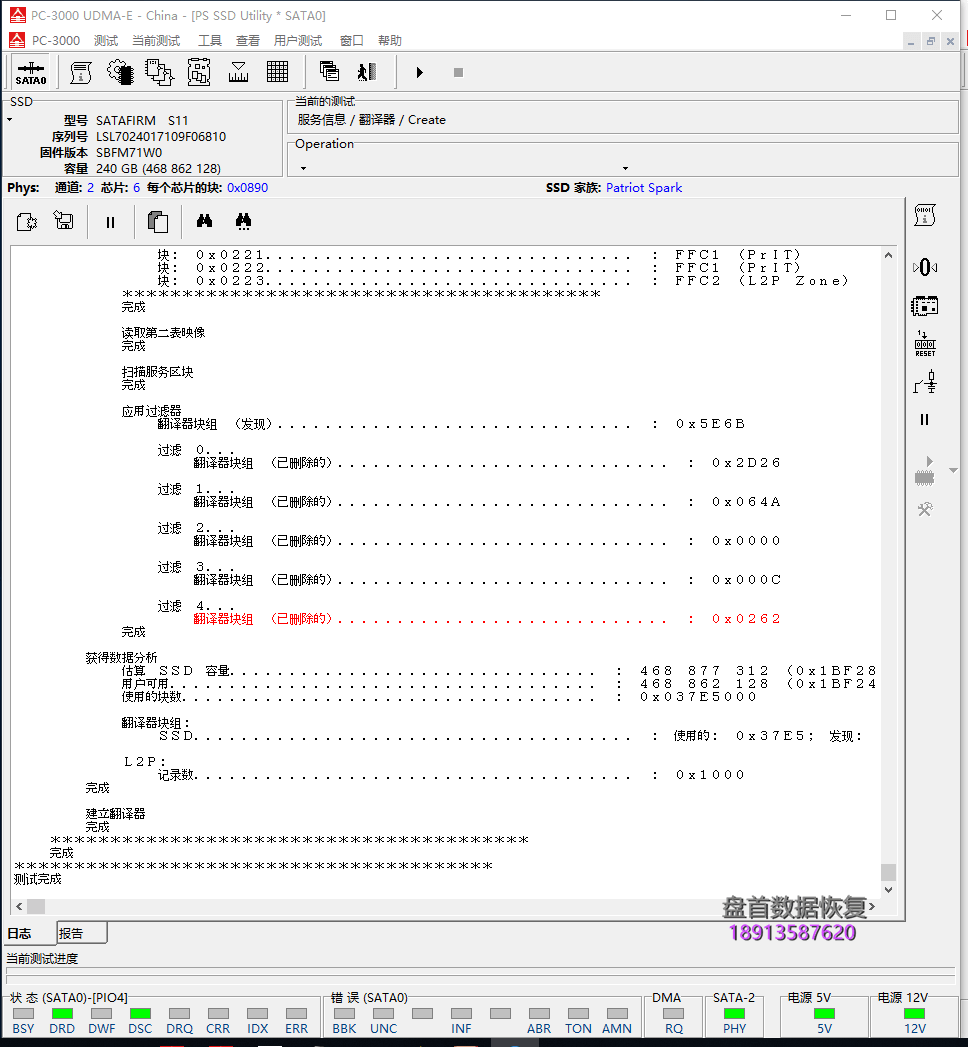Expand the SSD panel collapse arrow
Image resolution: width=968 pixels, height=1047 pixels.
click(x=9, y=120)
